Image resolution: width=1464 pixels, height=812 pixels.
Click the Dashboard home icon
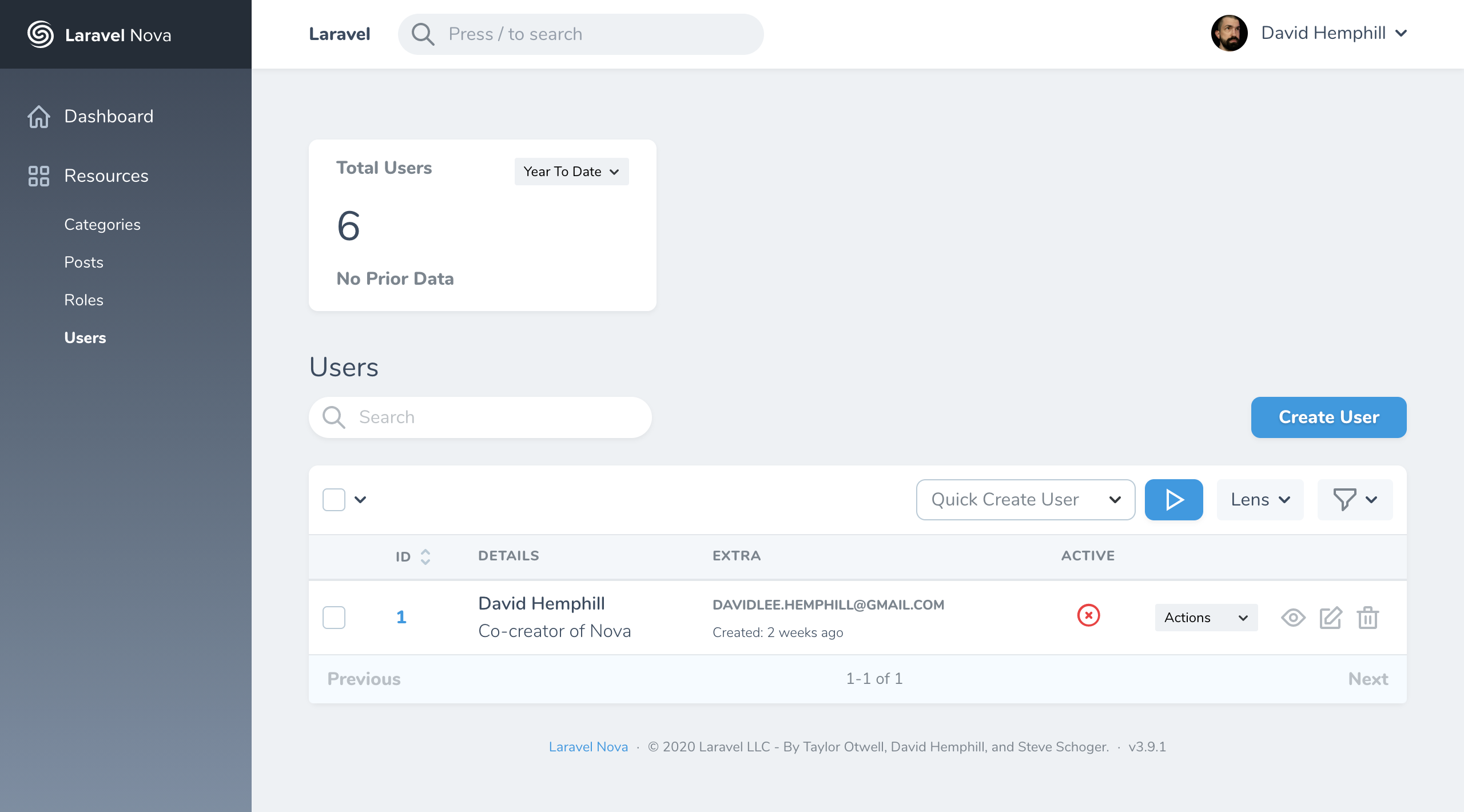pos(39,117)
